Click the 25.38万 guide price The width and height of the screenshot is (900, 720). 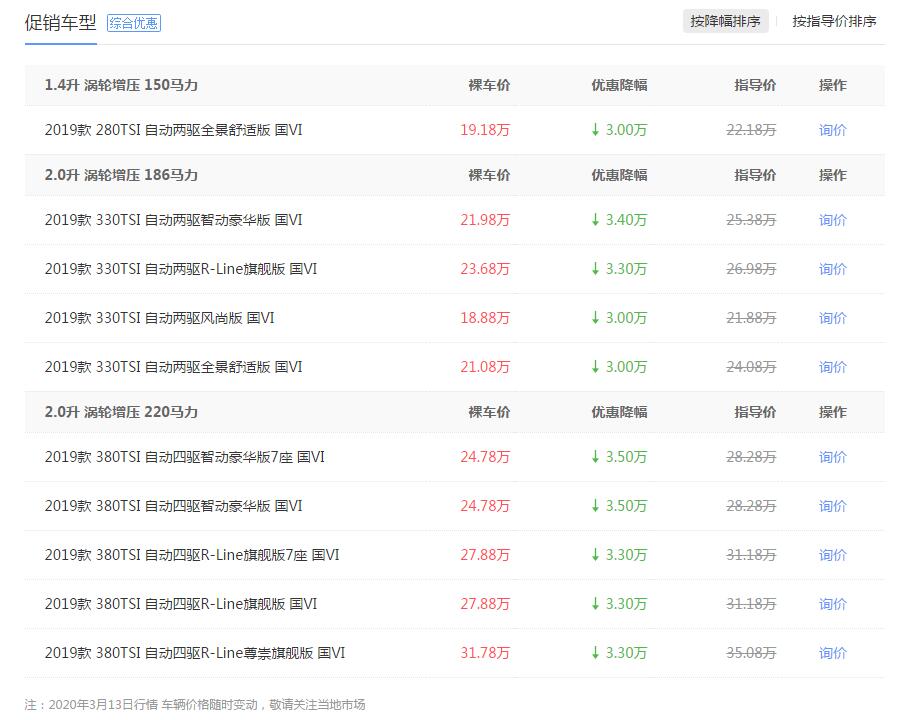(x=751, y=220)
